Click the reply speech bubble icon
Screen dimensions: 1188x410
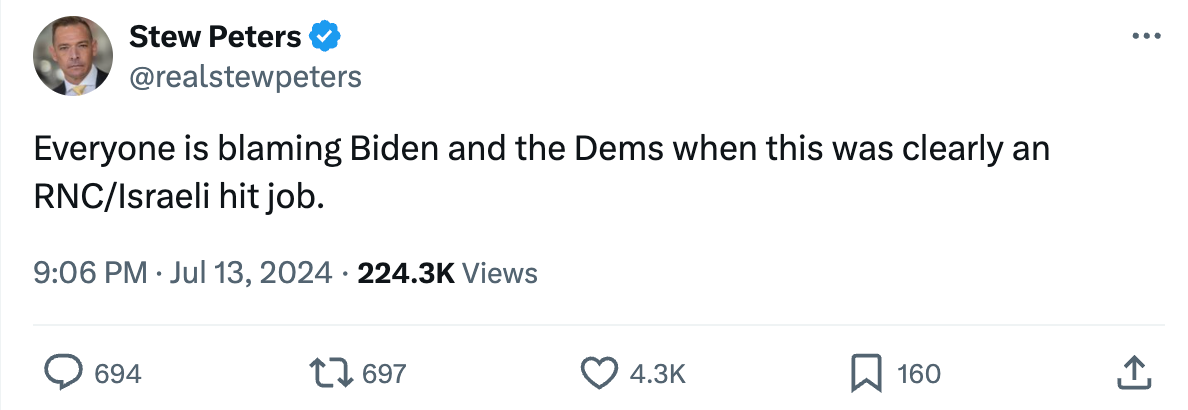[65, 374]
